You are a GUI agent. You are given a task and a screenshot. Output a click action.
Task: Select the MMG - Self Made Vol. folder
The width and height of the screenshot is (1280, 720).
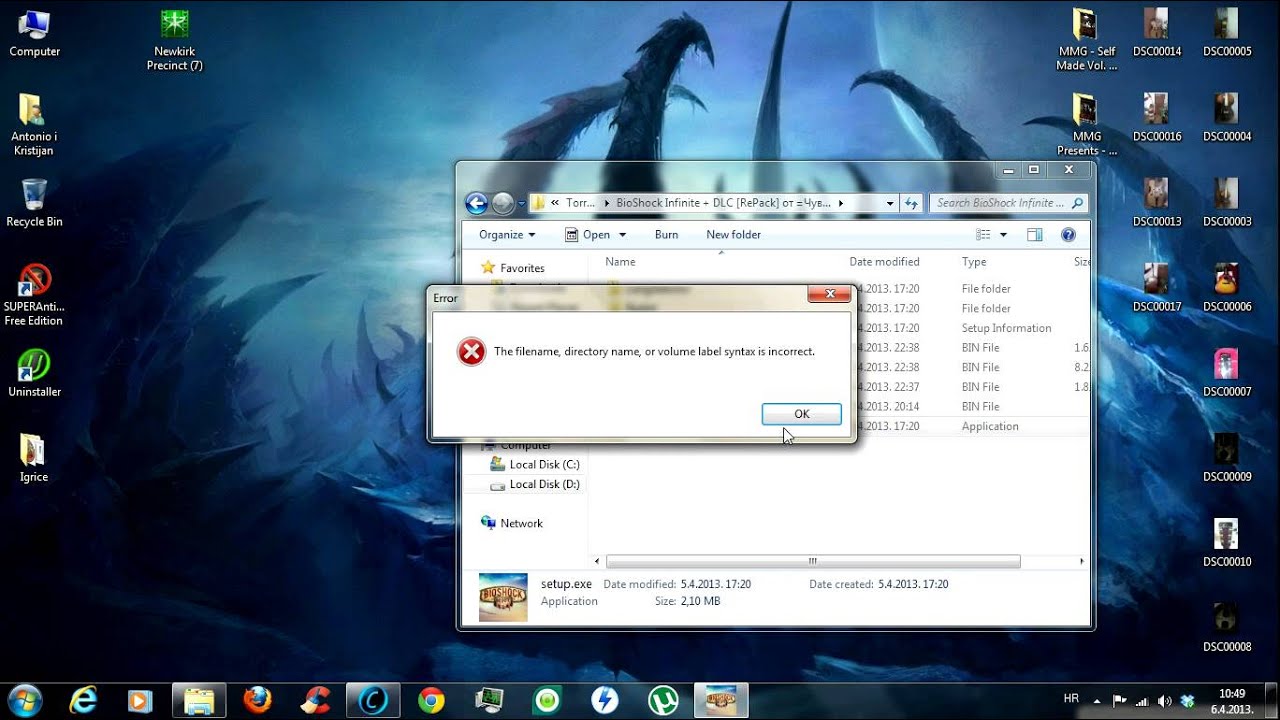(x=1086, y=40)
